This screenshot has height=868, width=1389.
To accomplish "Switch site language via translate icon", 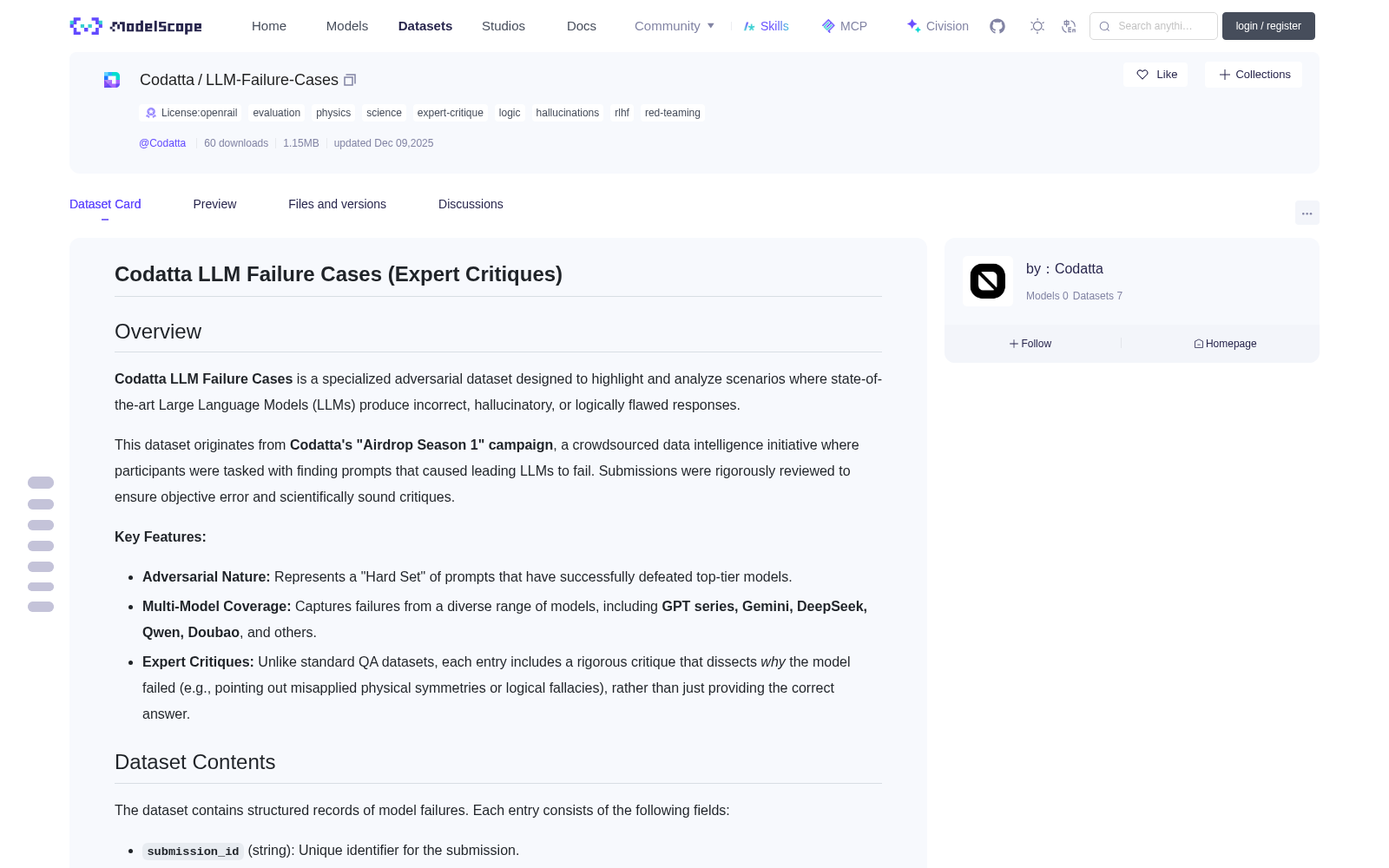I will [x=1070, y=26].
